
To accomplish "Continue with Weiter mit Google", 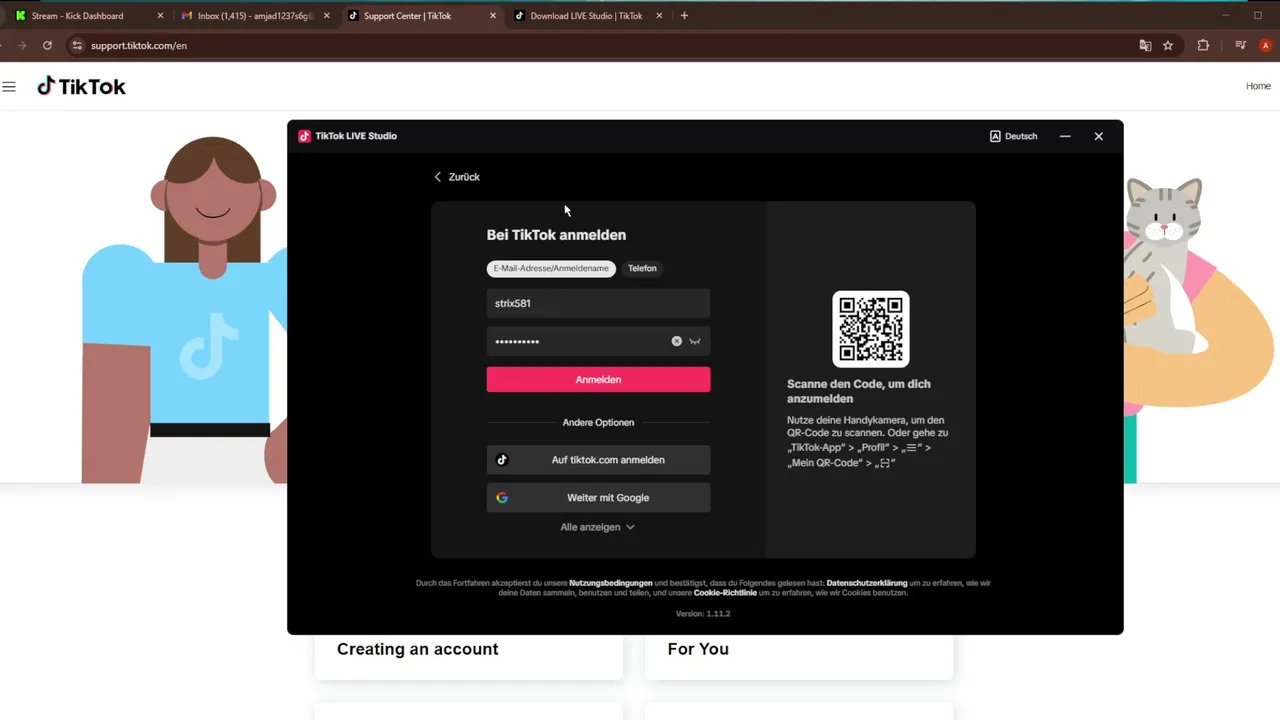I will (598, 497).
